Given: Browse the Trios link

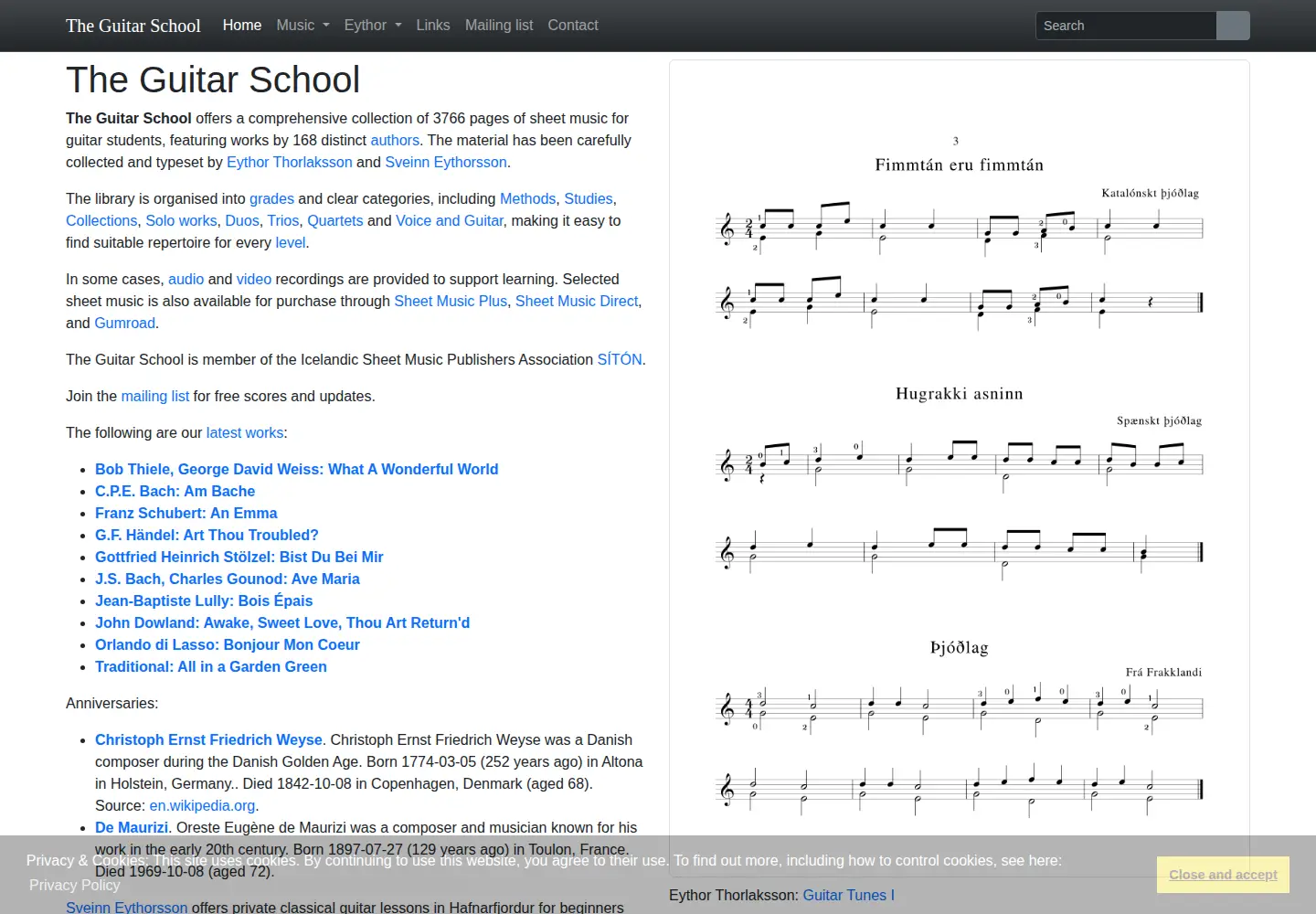Looking at the screenshot, I should coord(283,220).
